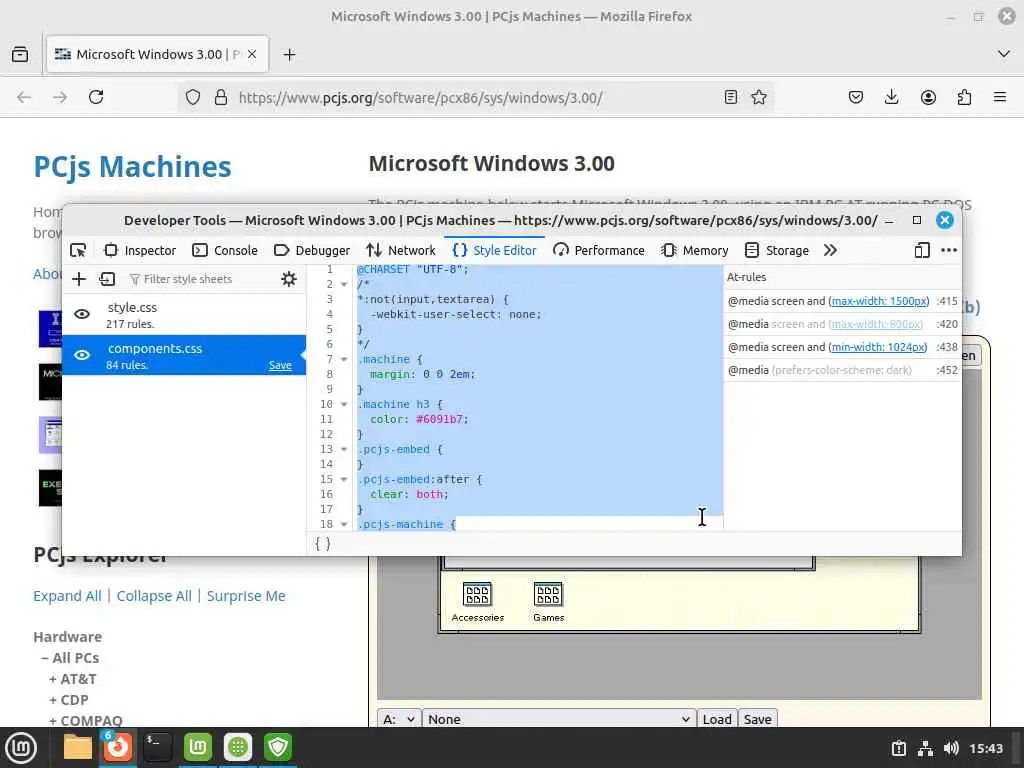Screen dimensions: 1024x768
Task: Select the Style Editor tab
Action: pyautogui.click(x=494, y=251)
